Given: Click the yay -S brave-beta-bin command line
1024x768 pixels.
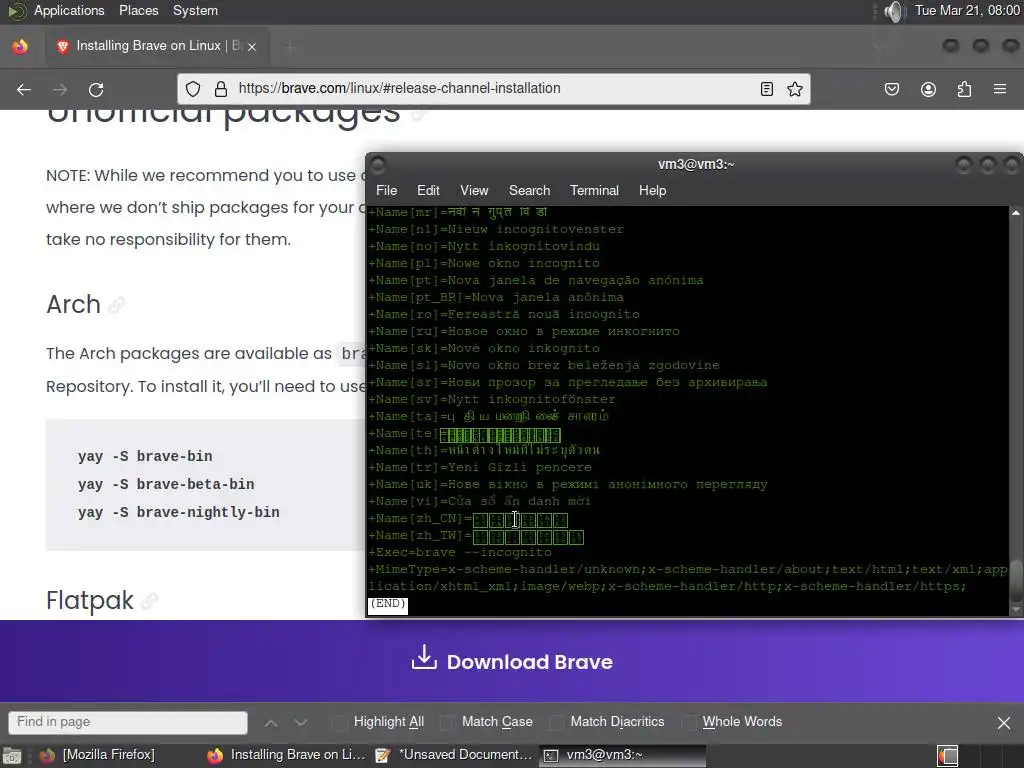Looking at the screenshot, I should pyautogui.click(x=166, y=485).
